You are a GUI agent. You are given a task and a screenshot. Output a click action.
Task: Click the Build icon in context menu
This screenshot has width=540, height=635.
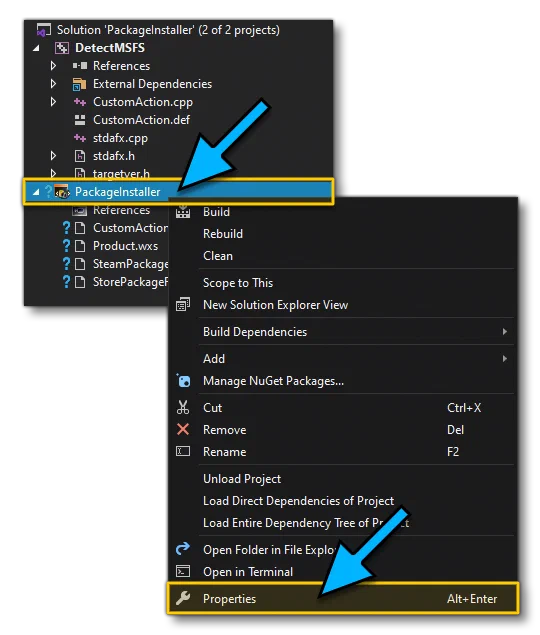pos(183,212)
